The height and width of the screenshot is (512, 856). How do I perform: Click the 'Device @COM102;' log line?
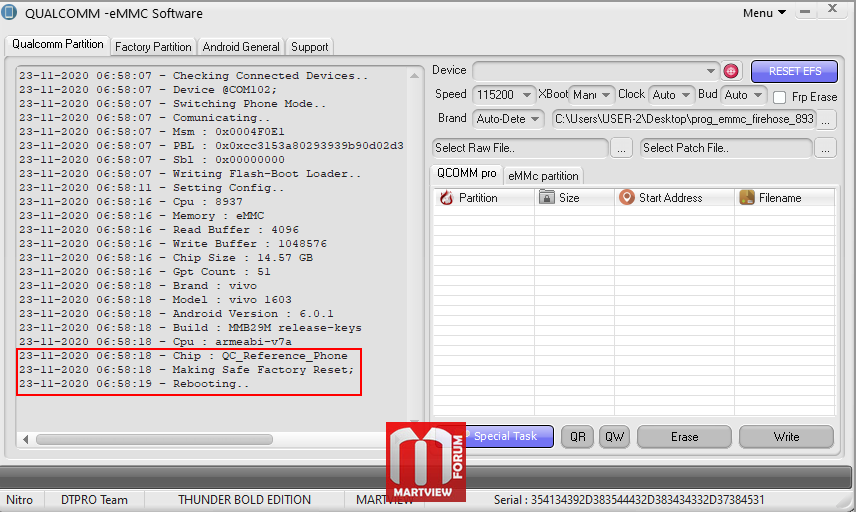148,90
